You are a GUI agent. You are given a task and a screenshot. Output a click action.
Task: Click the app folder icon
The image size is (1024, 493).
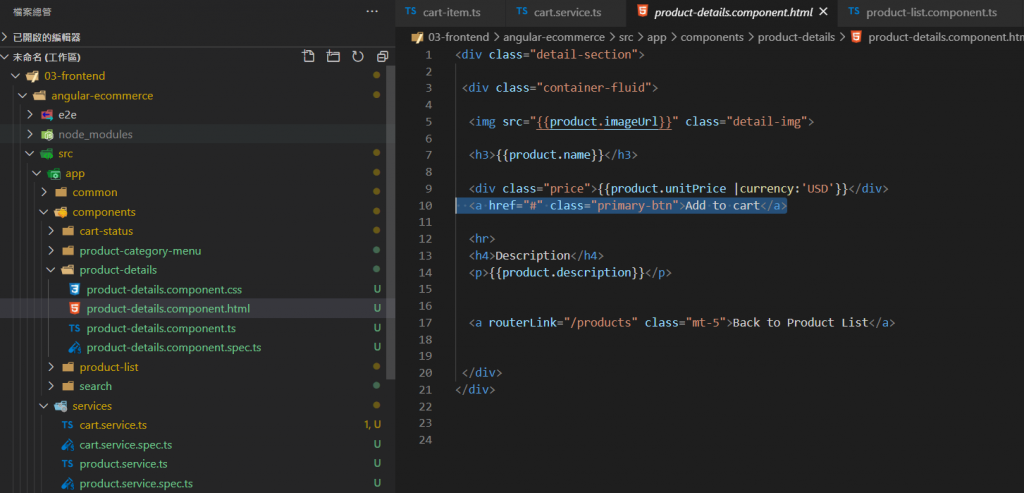coord(54,173)
